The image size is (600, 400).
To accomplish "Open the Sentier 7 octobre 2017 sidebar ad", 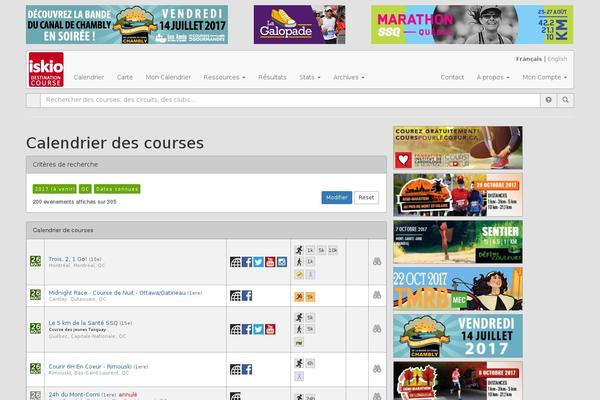I will pyautogui.click(x=458, y=242).
